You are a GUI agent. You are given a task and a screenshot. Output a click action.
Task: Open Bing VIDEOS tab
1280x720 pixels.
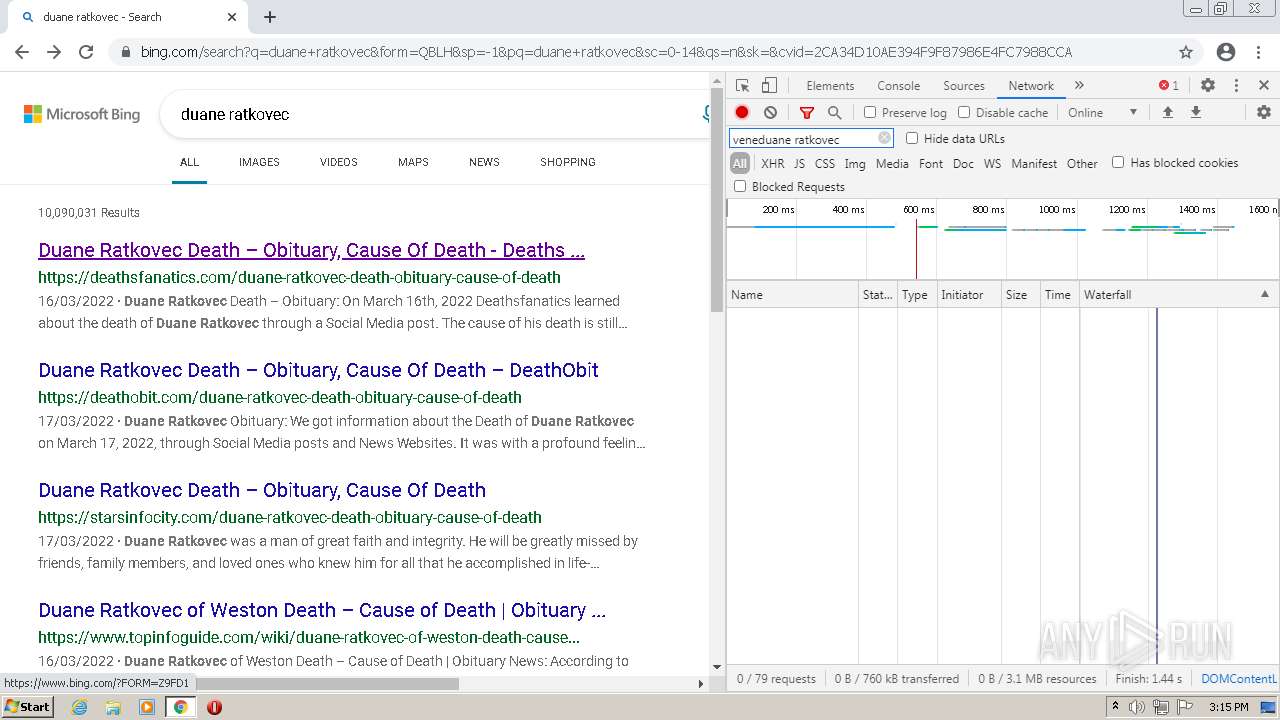[339, 162]
